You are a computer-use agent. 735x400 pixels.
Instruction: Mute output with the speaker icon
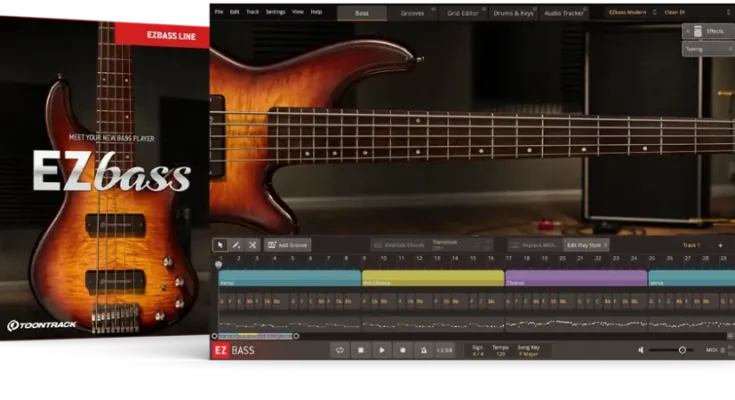click(641, 350)
